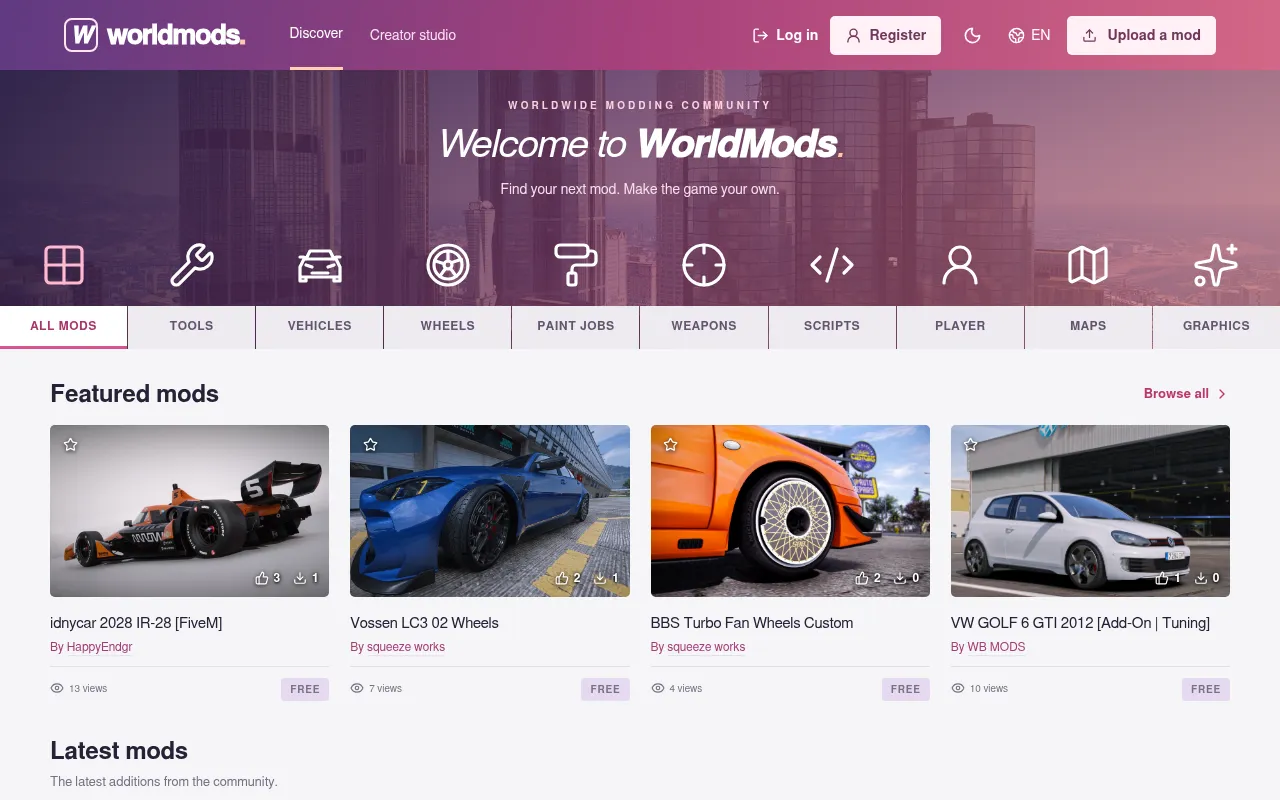The height and width of the screenshot is (800, 1280).
Task: Select the Weapons crosshair icon
Action: pyautogui.click(x=704, y=265)
